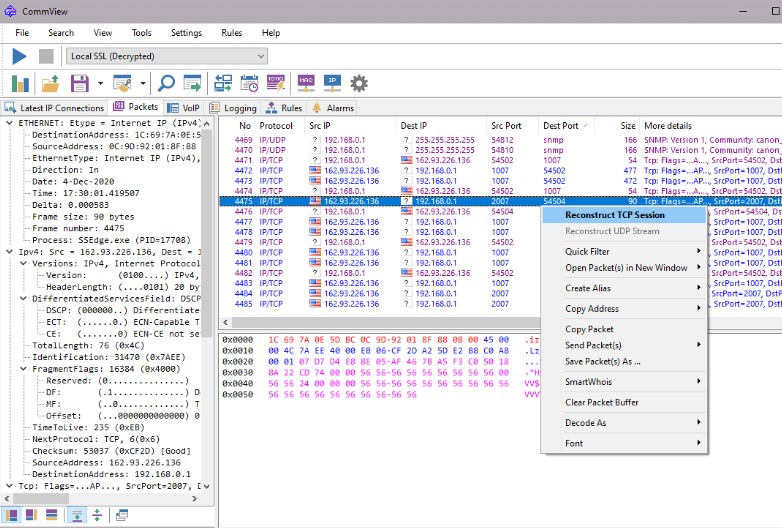Toggle the auto-scroll packet list button

[x=76, y=515]
